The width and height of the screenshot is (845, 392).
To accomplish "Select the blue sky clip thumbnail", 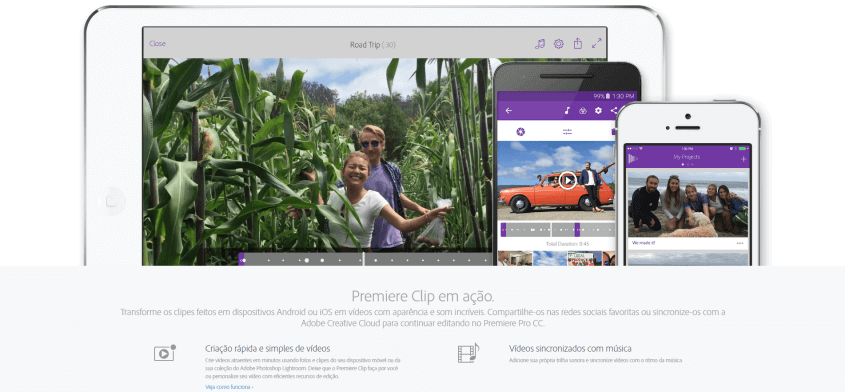I will tap(550, 258).
